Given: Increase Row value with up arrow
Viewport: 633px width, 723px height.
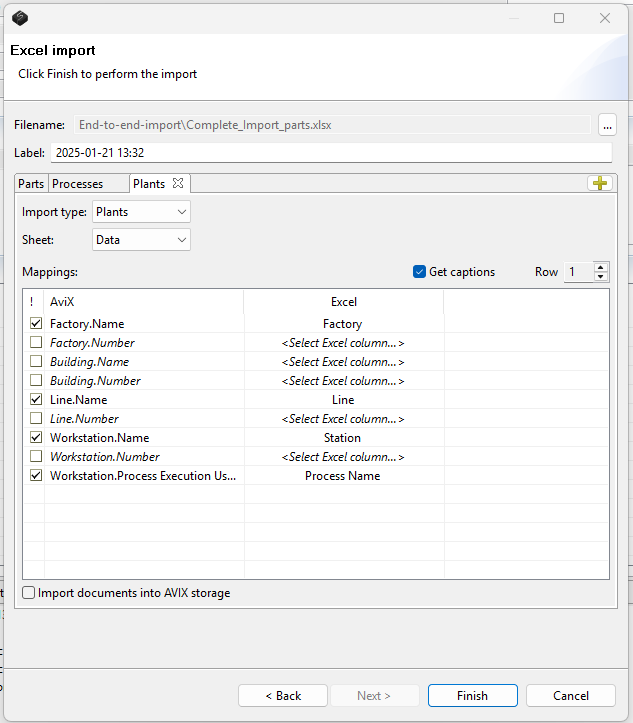Looking at the screenshot, I should coord(600,267).
